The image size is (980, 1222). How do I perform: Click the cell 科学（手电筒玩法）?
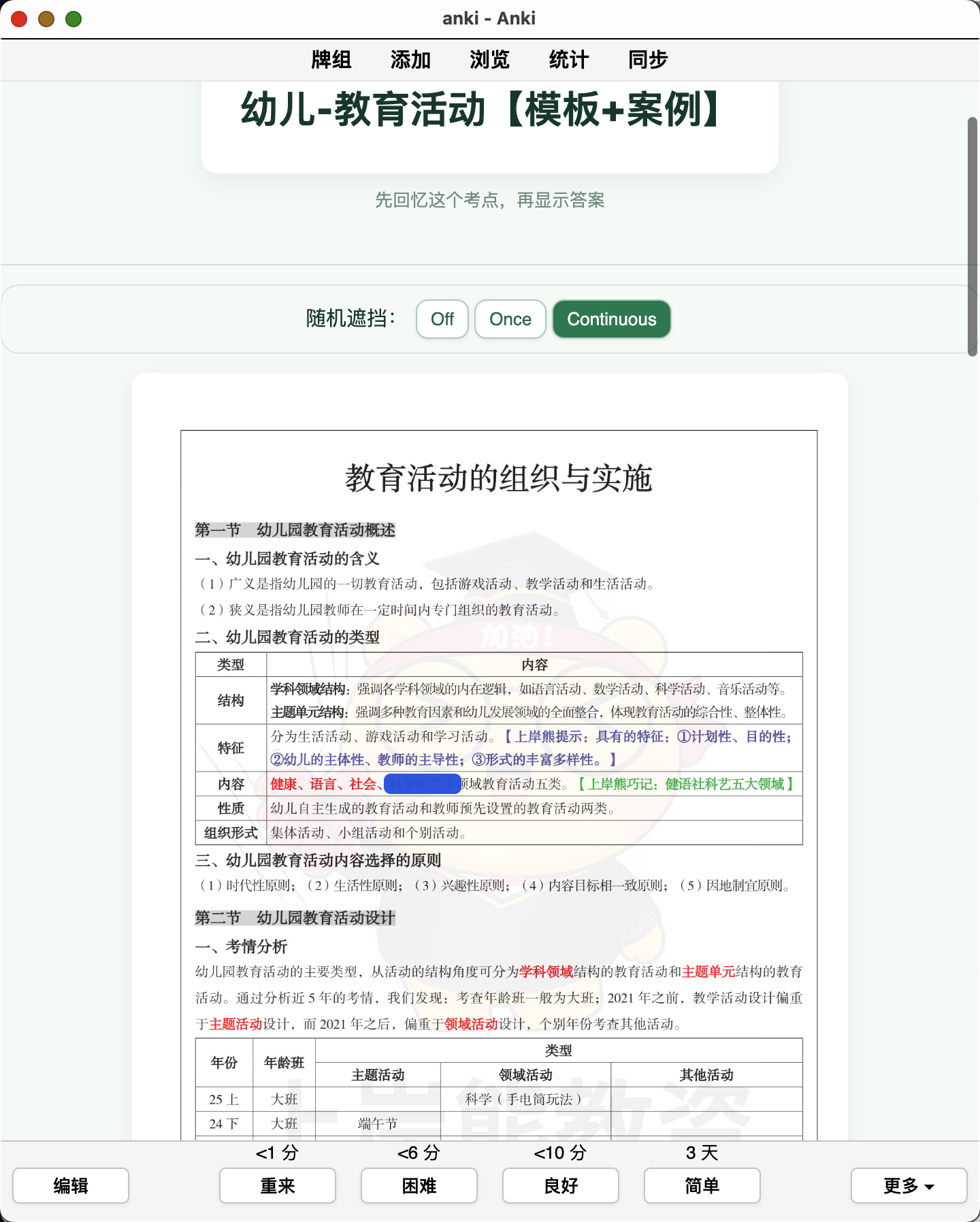pos(525,1100)
